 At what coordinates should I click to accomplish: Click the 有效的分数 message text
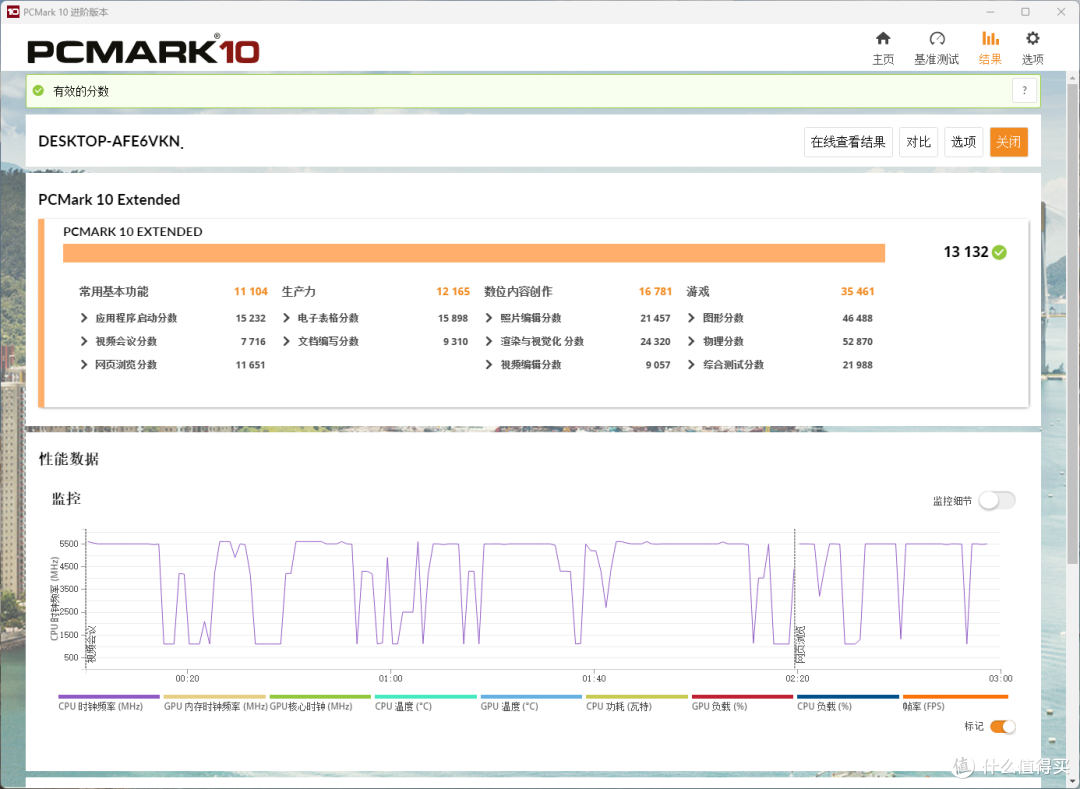[x=81, y=92]
